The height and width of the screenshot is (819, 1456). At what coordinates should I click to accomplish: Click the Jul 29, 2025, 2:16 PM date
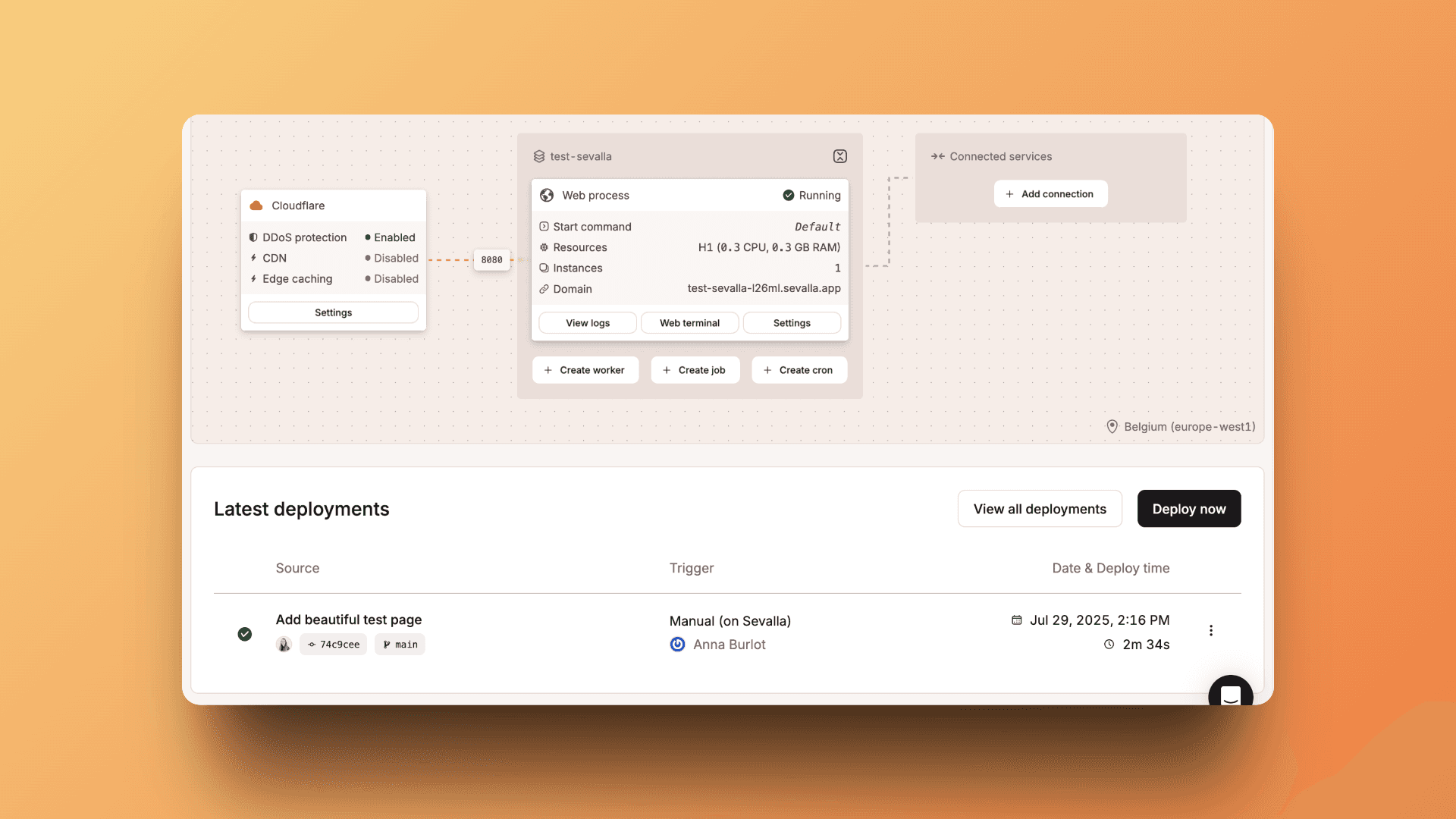tap(1100, 620)
